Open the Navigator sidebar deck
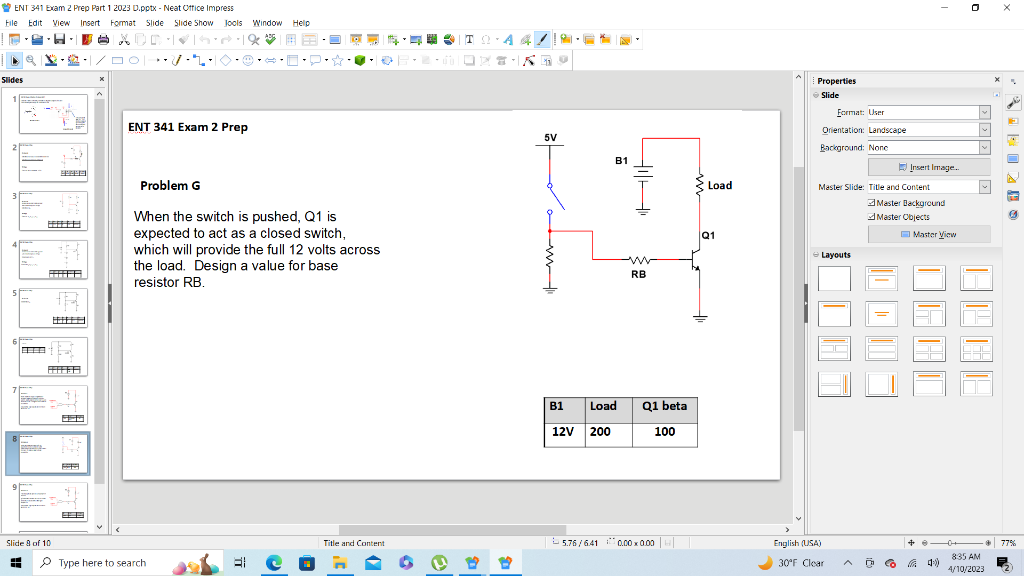This screenshot has width=1024, height=576. [1013, 214]
